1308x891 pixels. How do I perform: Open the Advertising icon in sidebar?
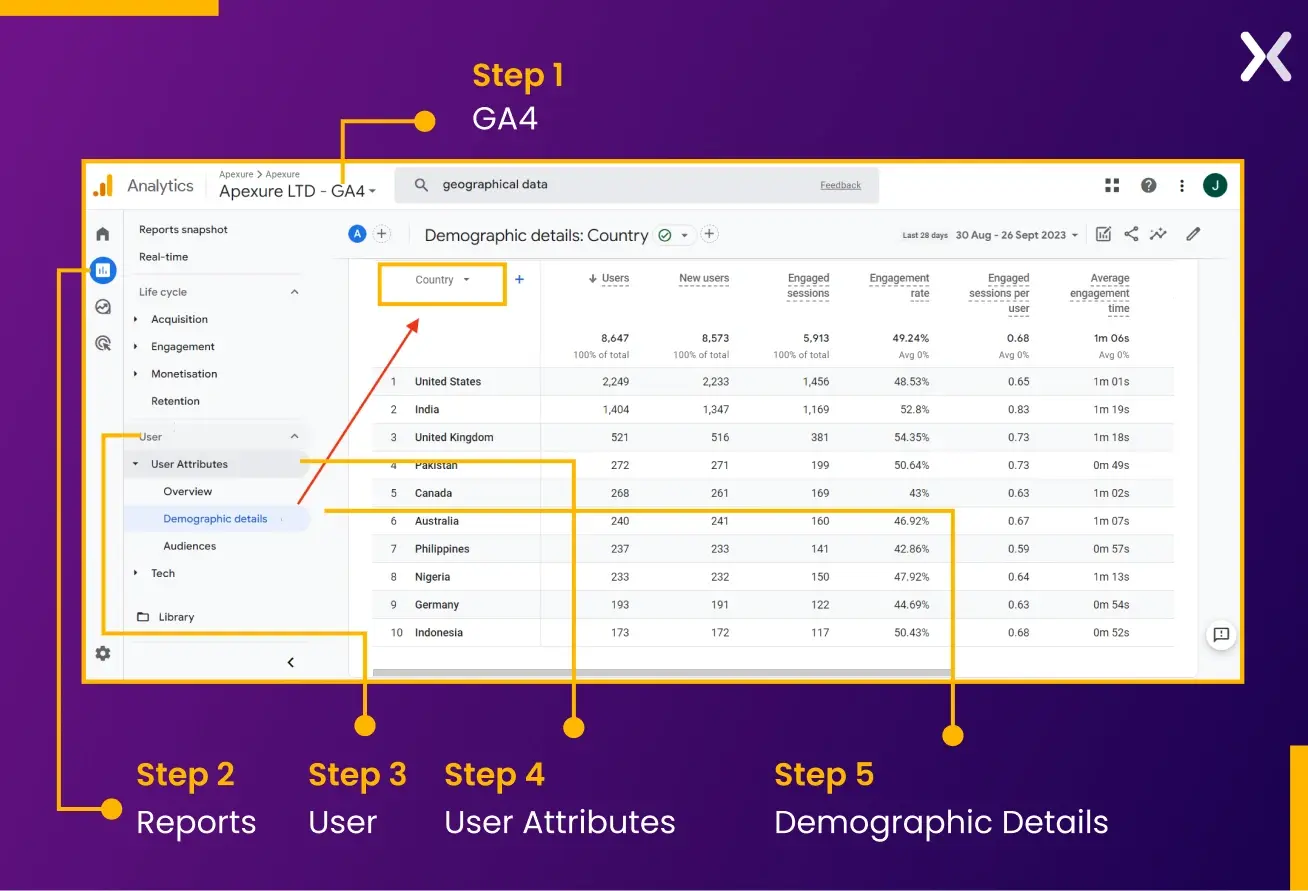pyautogui.click(x=103, y=343)
